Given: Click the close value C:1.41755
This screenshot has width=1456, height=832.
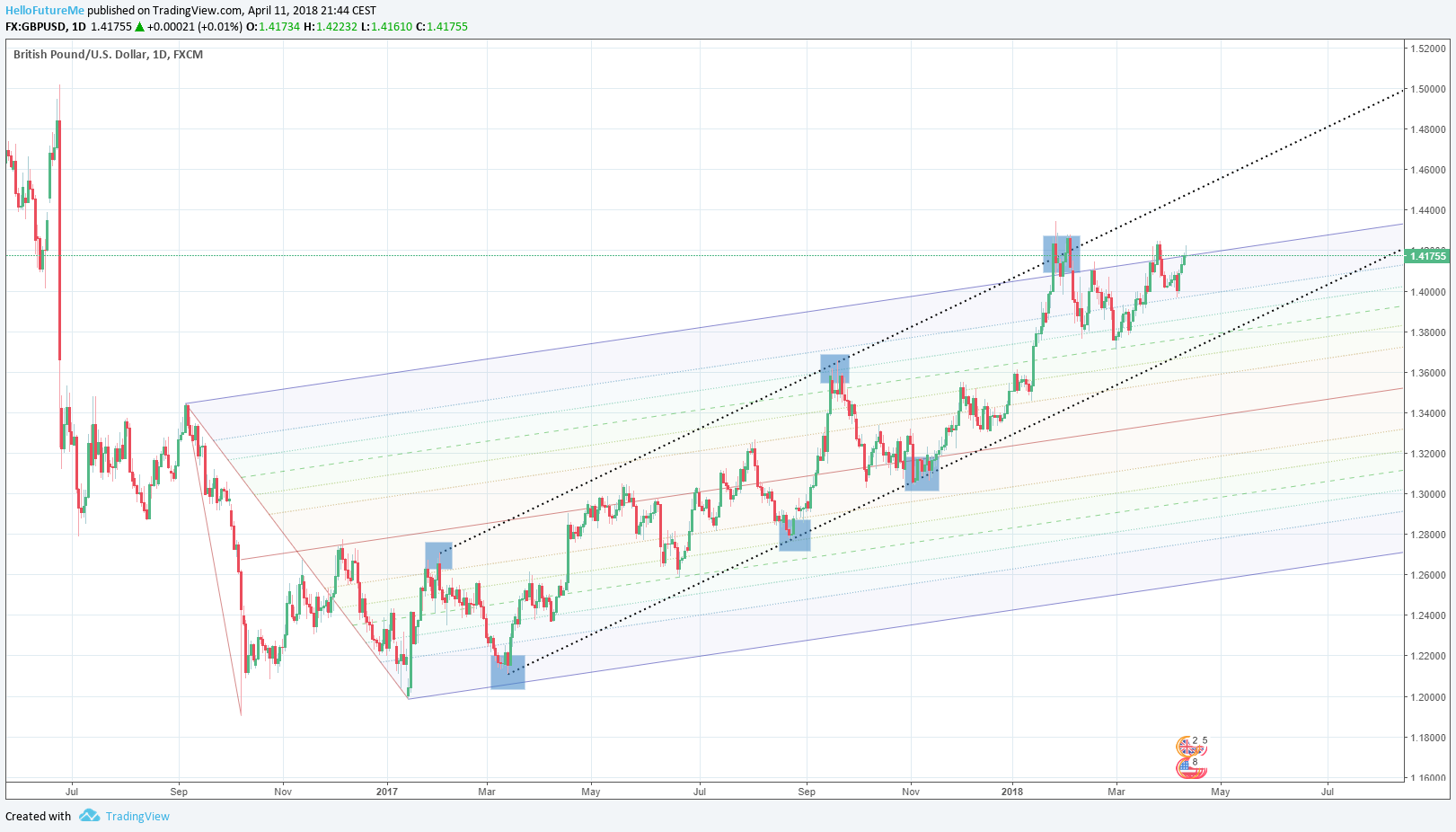Looking at the screenshot, I should pyautogui.click(x=442, y=27).
